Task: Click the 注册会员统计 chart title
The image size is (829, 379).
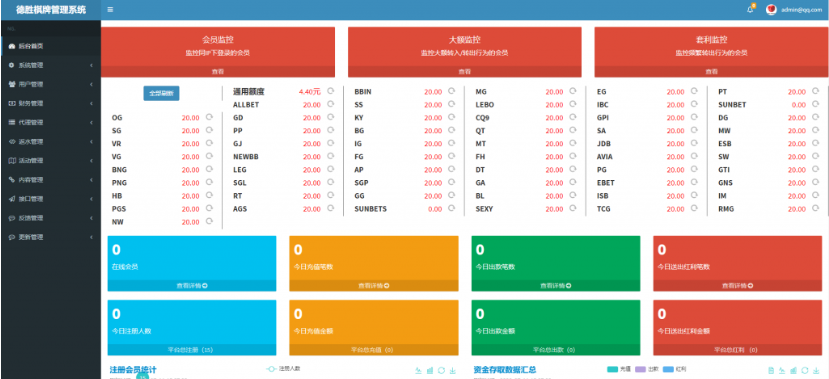Action: point(133,369)
